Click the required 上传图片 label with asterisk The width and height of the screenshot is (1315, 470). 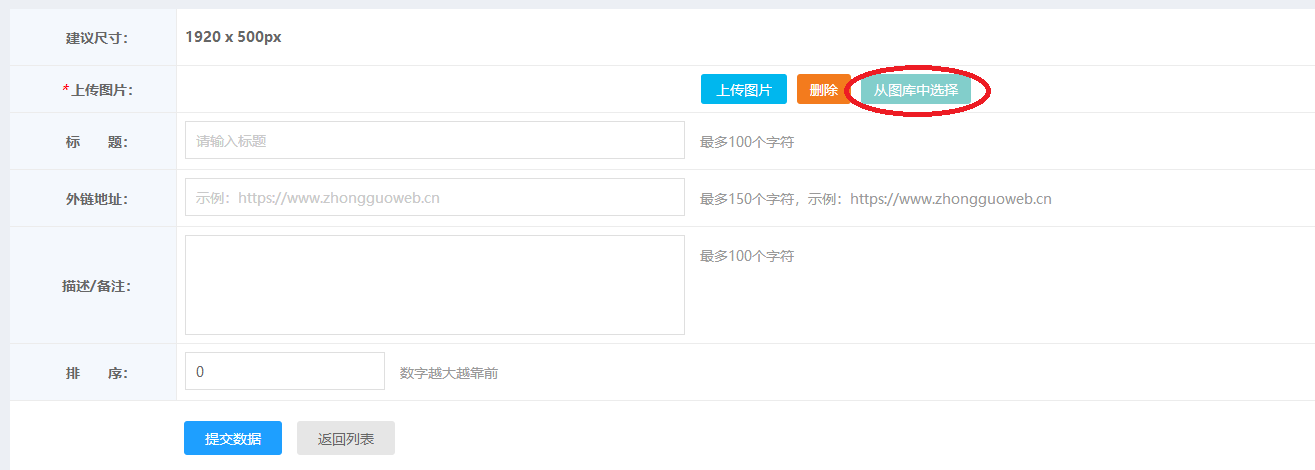[x=97, y=90]
